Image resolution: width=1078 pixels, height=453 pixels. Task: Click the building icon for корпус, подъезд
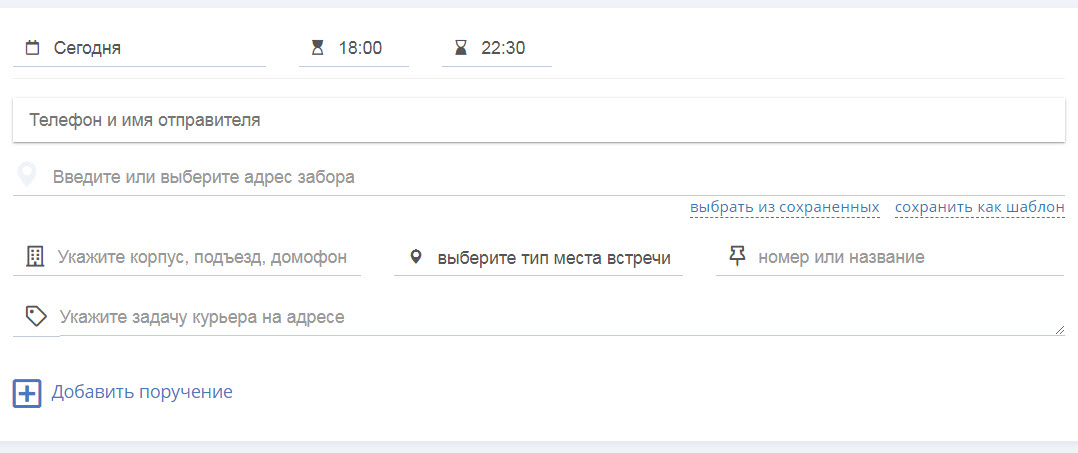click(35, 257)
